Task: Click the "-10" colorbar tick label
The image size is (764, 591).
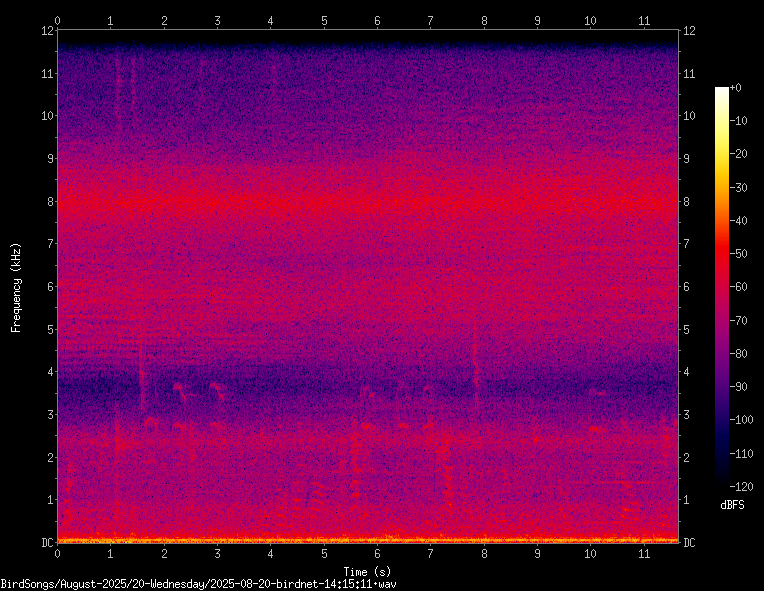Action: [739, 121]
